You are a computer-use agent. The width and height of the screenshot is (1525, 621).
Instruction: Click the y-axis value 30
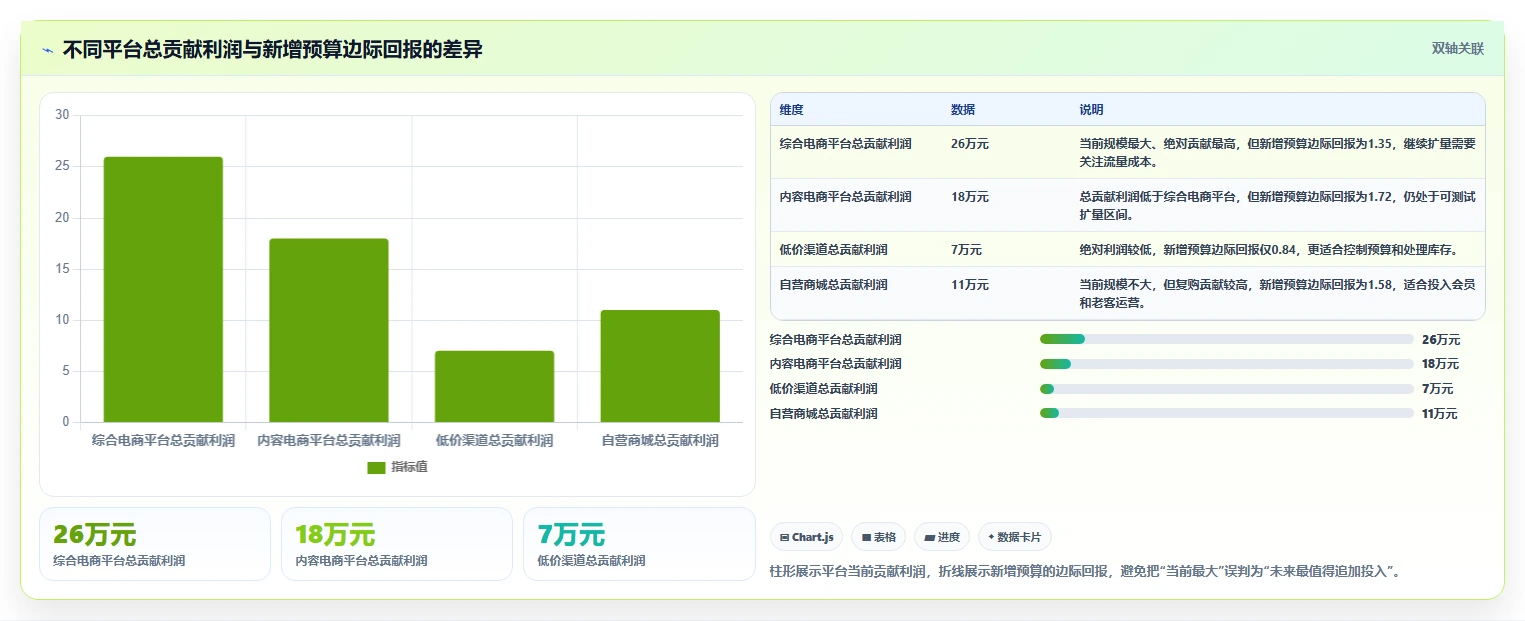click(x=62, y=115)
